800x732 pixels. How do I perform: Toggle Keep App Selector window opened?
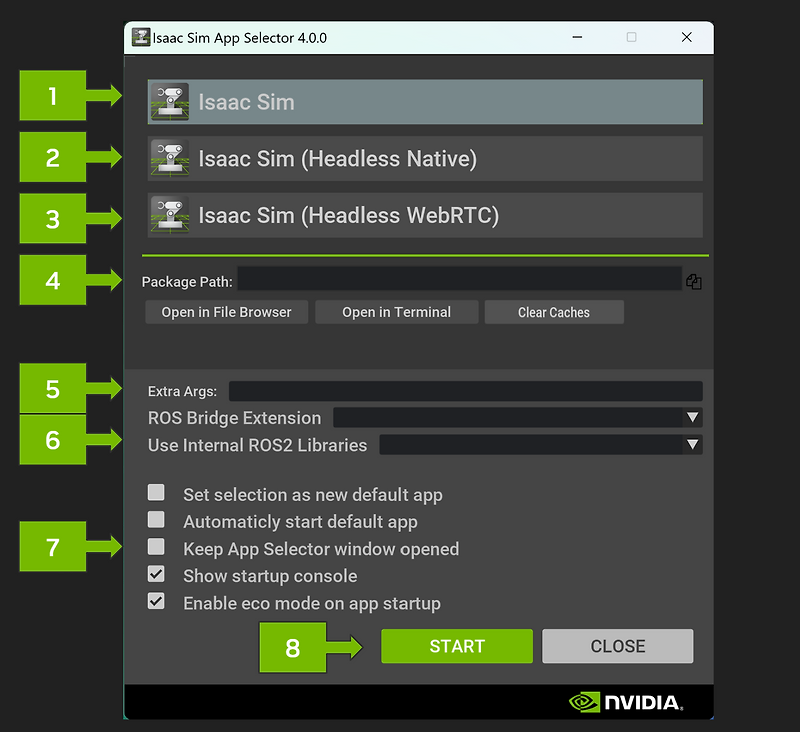pyautogui.click(x=156, y=547)
